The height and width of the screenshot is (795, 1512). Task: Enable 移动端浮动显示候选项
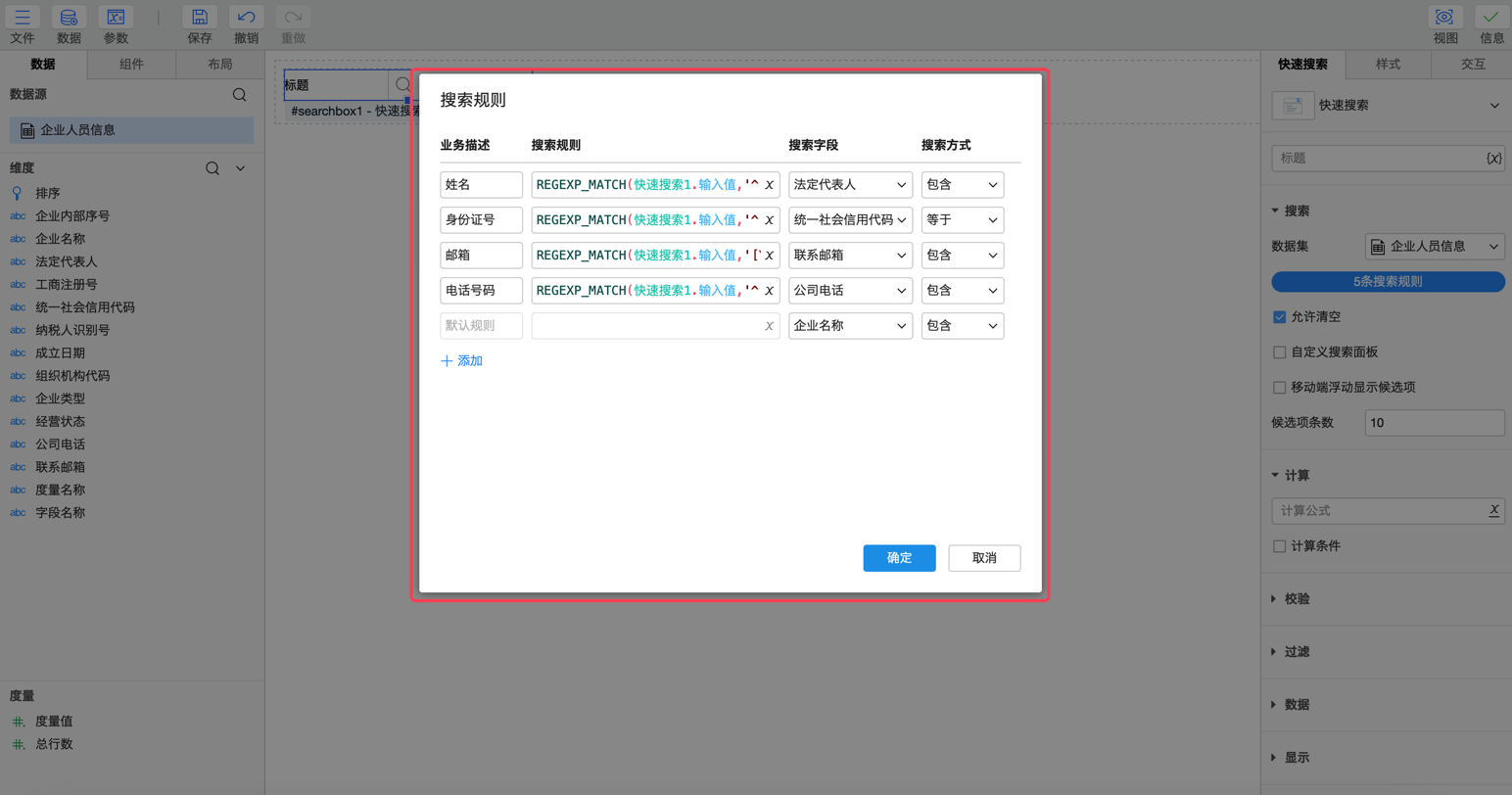pos(1279,387)
